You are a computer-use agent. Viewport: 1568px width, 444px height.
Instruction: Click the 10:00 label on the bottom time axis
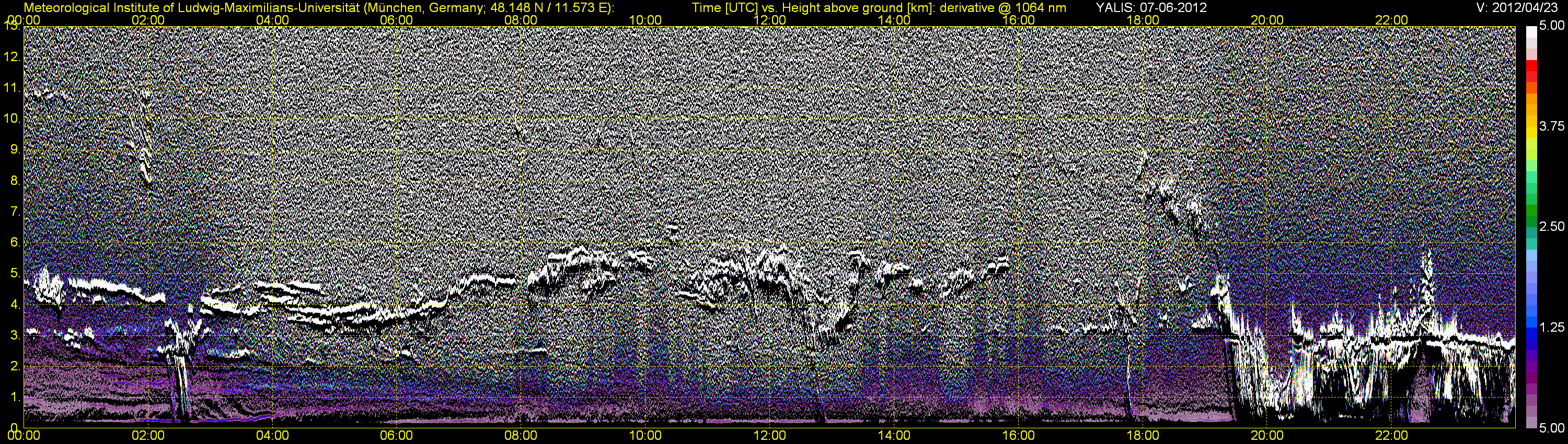(x=645, y=436)
